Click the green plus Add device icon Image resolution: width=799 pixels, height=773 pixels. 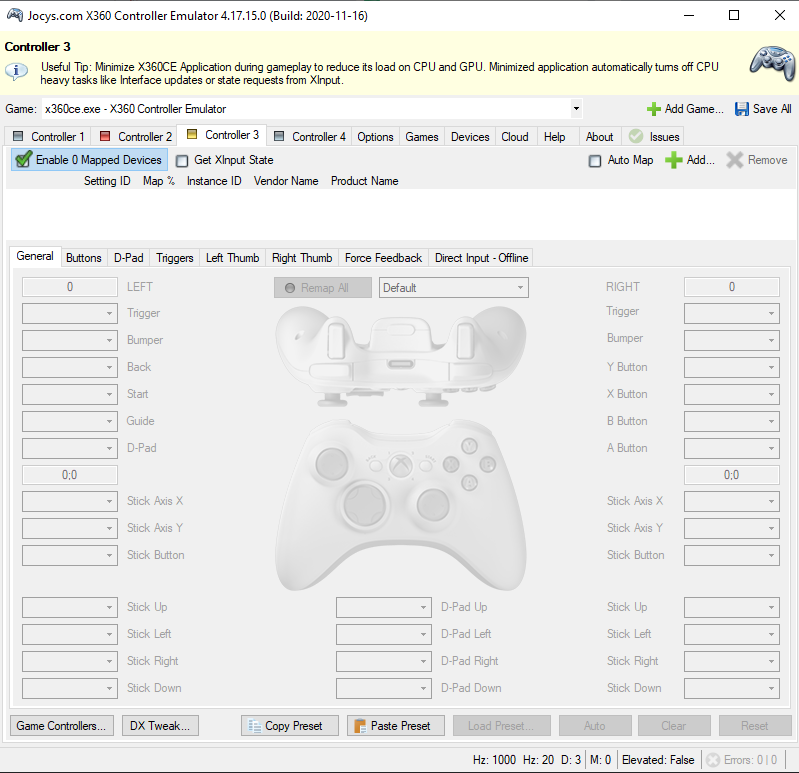pyautogui.click(x=674, y=160)
